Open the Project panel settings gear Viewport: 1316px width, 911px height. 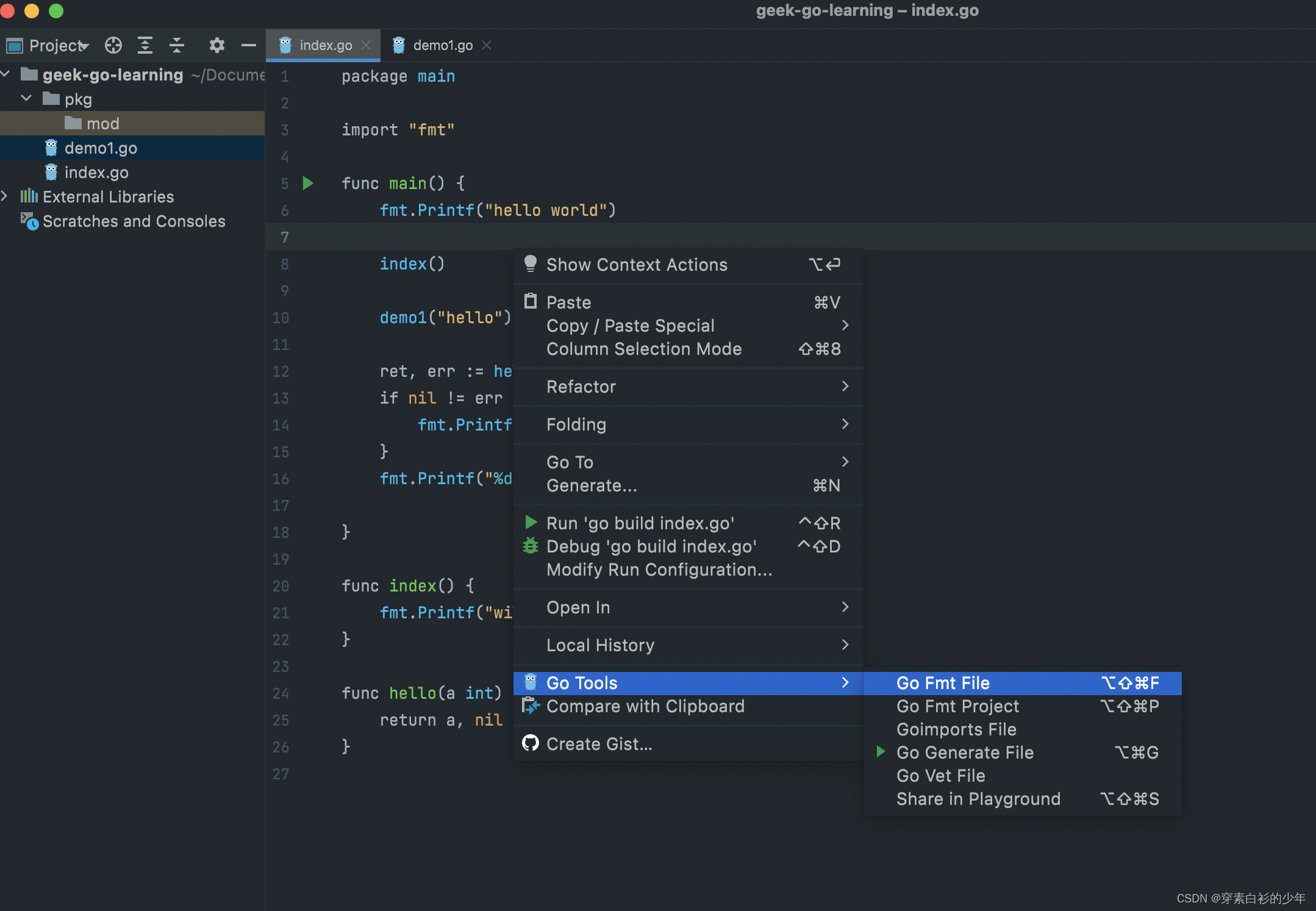(216, 45)
